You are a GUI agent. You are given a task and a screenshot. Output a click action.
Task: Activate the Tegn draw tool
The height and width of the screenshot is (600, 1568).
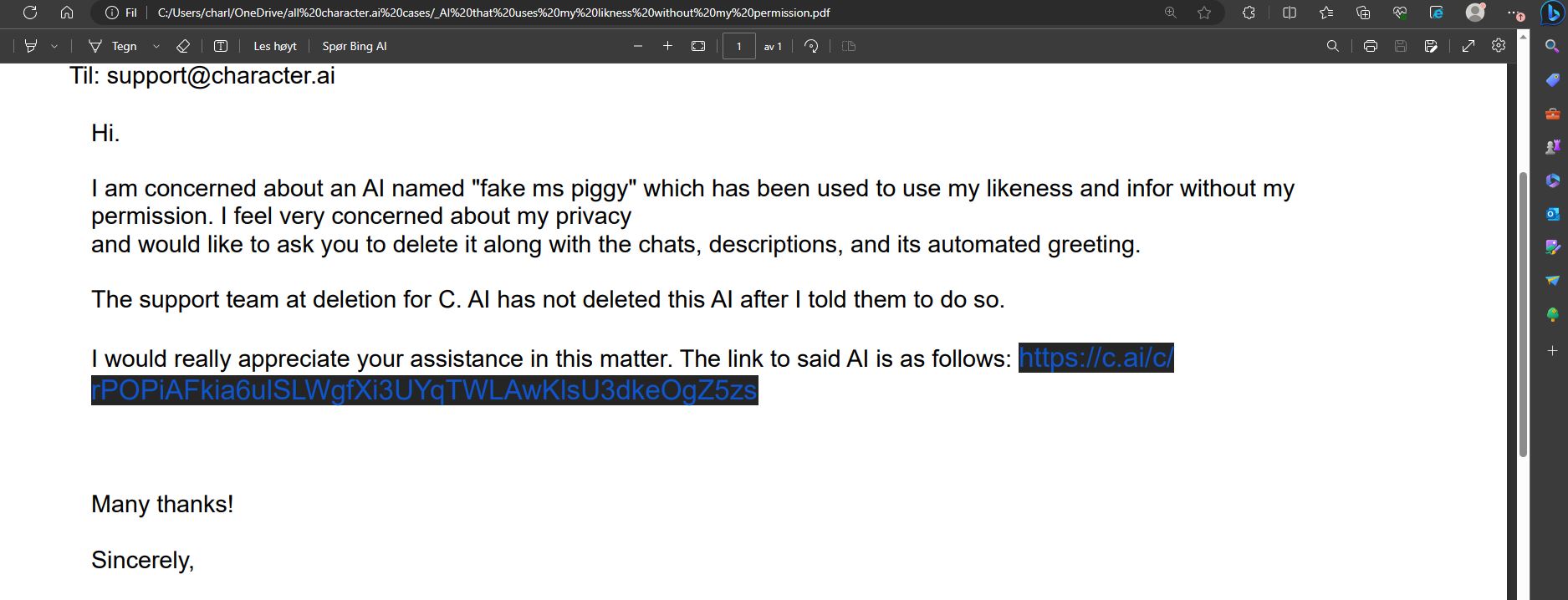(113, 46)
